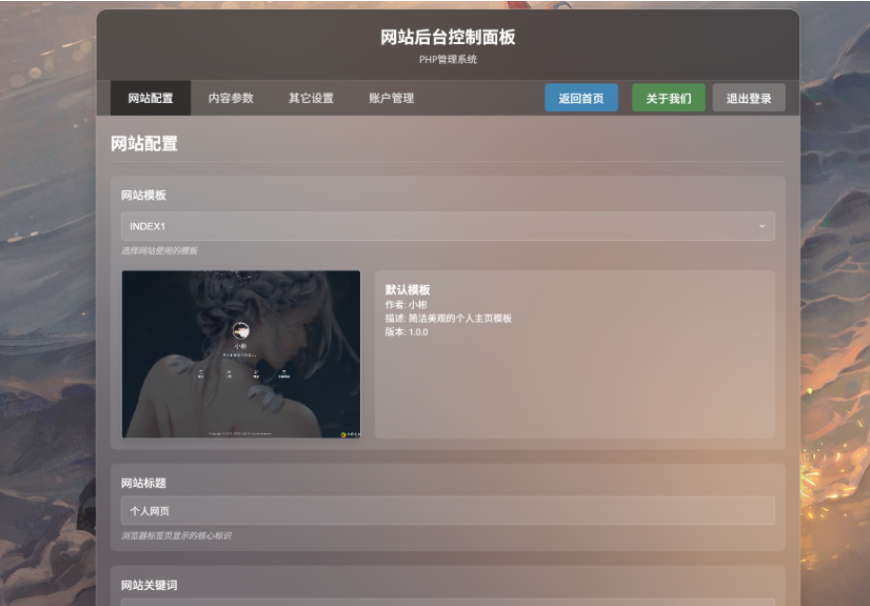
Task: Open the 网站模板 INDEX1 select box
Action: point(448,226)
